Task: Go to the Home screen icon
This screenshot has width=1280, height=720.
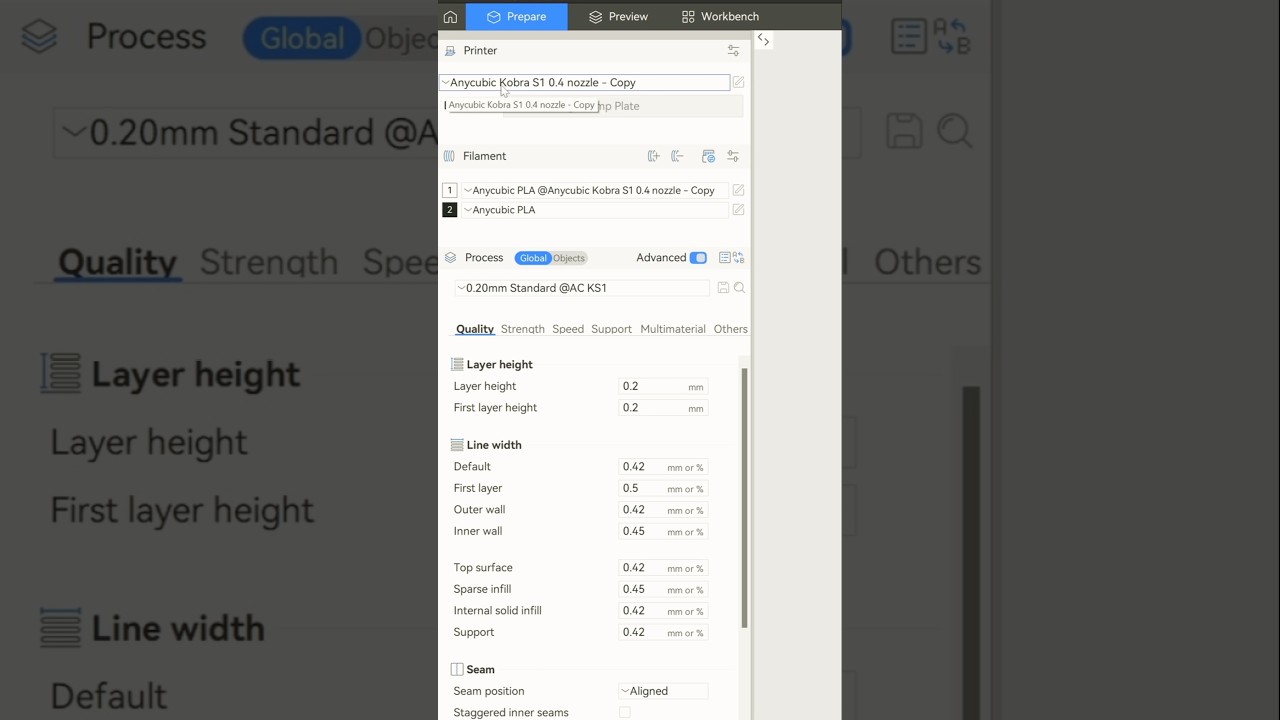Action: [450, 17]
